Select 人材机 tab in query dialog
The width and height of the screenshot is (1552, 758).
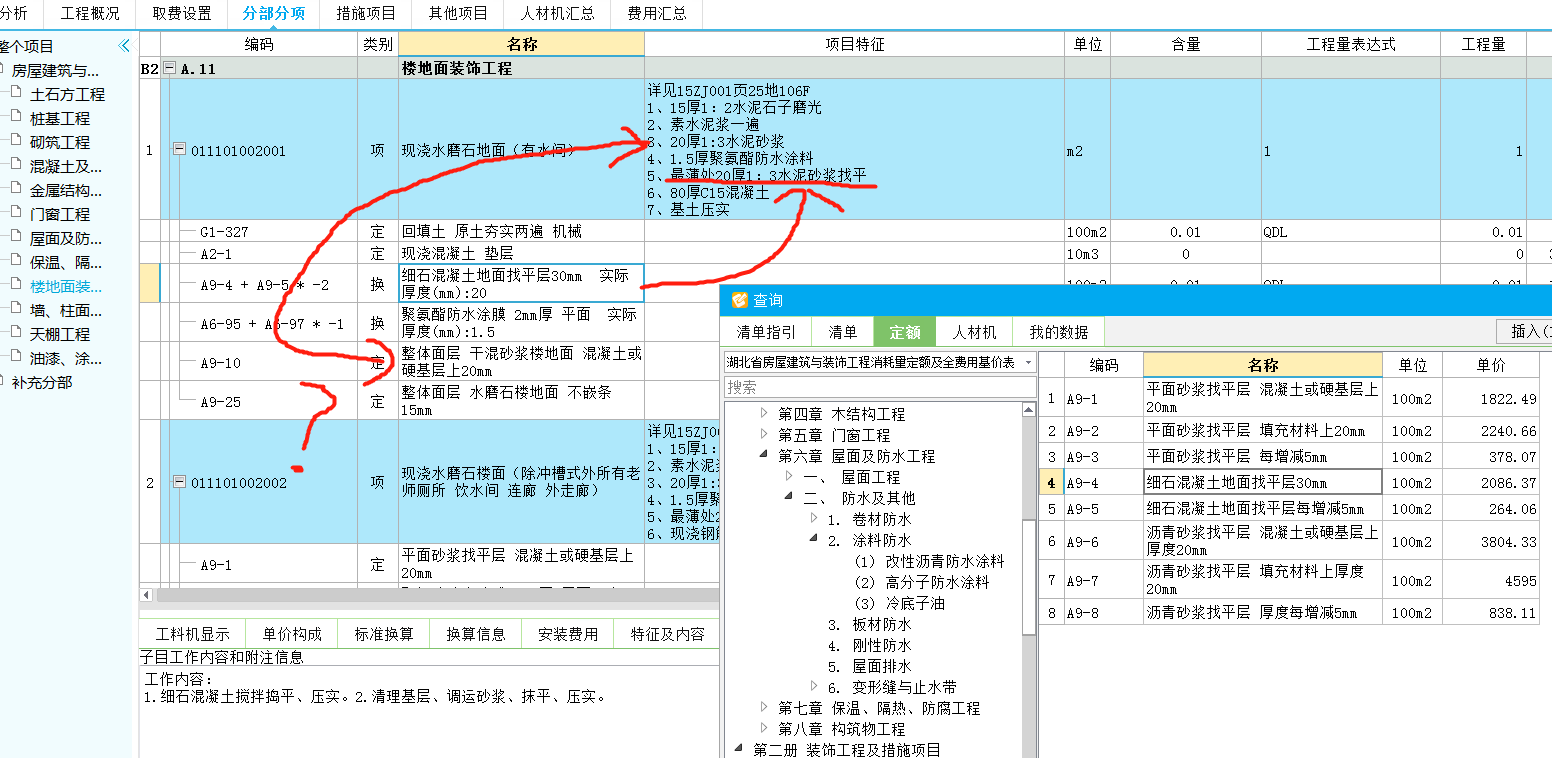pyautogui.click(x=975, y=332)
